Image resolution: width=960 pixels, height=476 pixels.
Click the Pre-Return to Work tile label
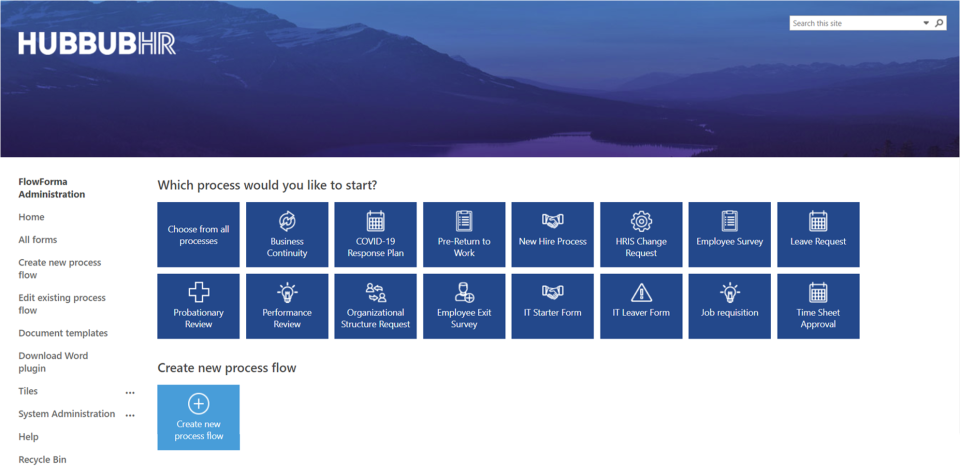[464, 247]
